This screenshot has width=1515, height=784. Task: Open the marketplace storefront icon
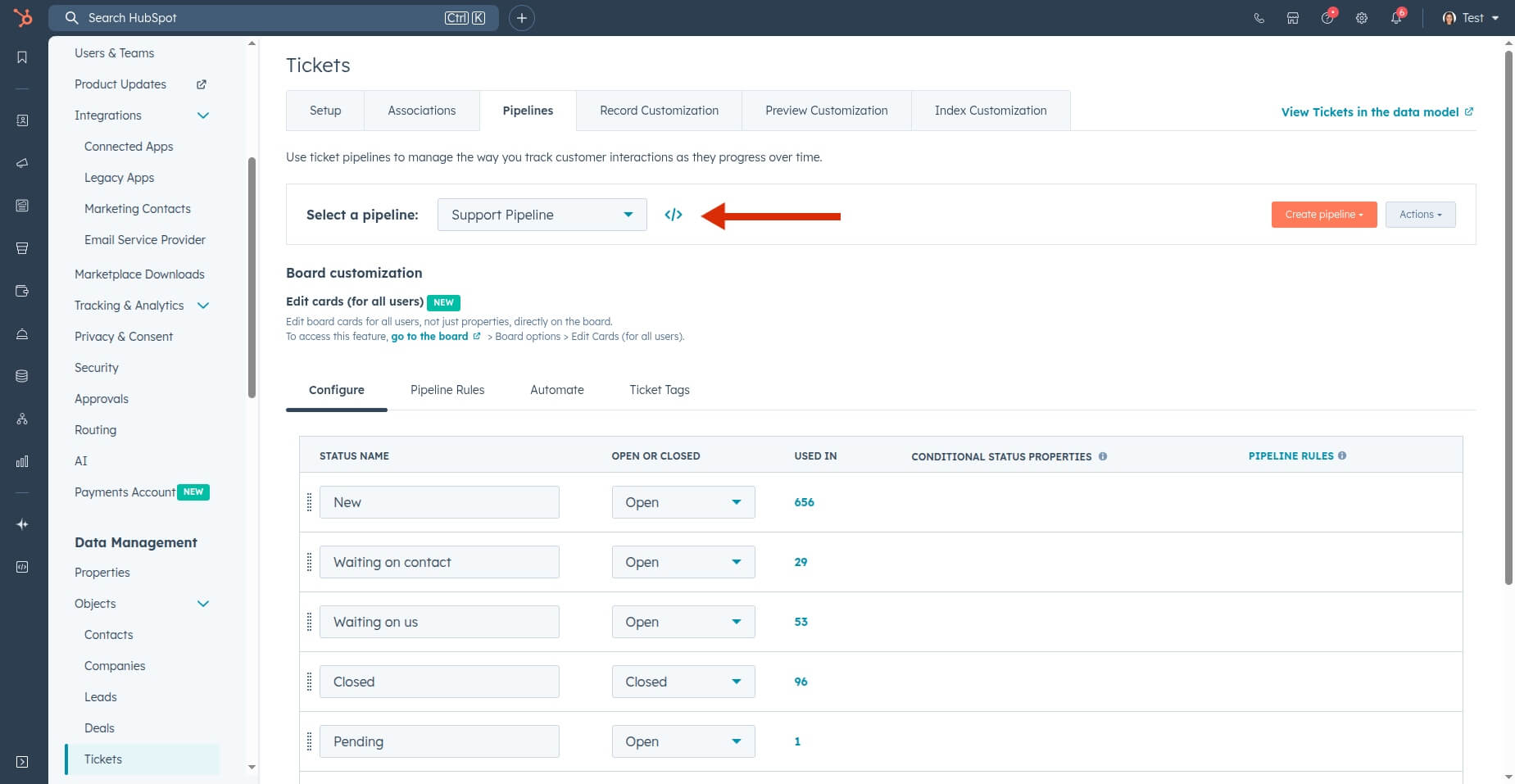[1293, 18]
